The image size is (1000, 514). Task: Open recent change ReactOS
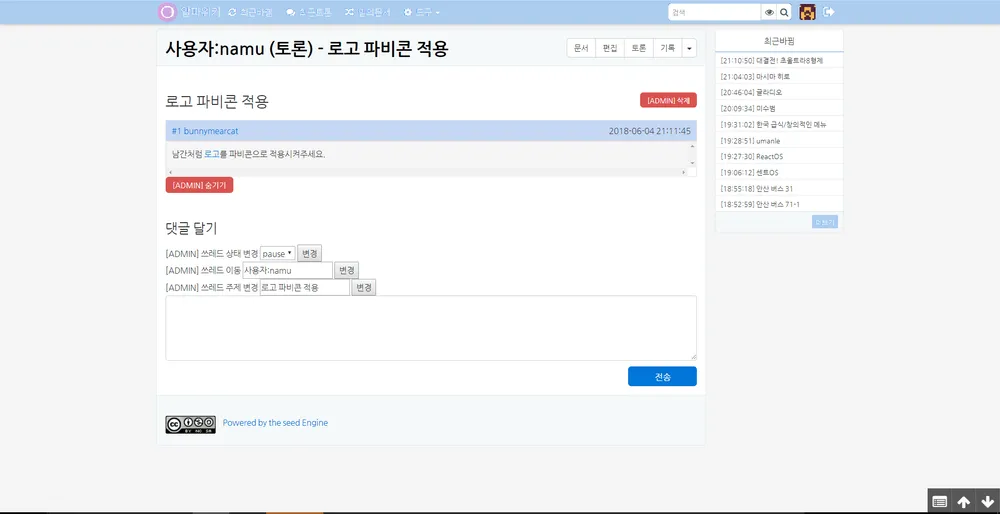point(770,156)
